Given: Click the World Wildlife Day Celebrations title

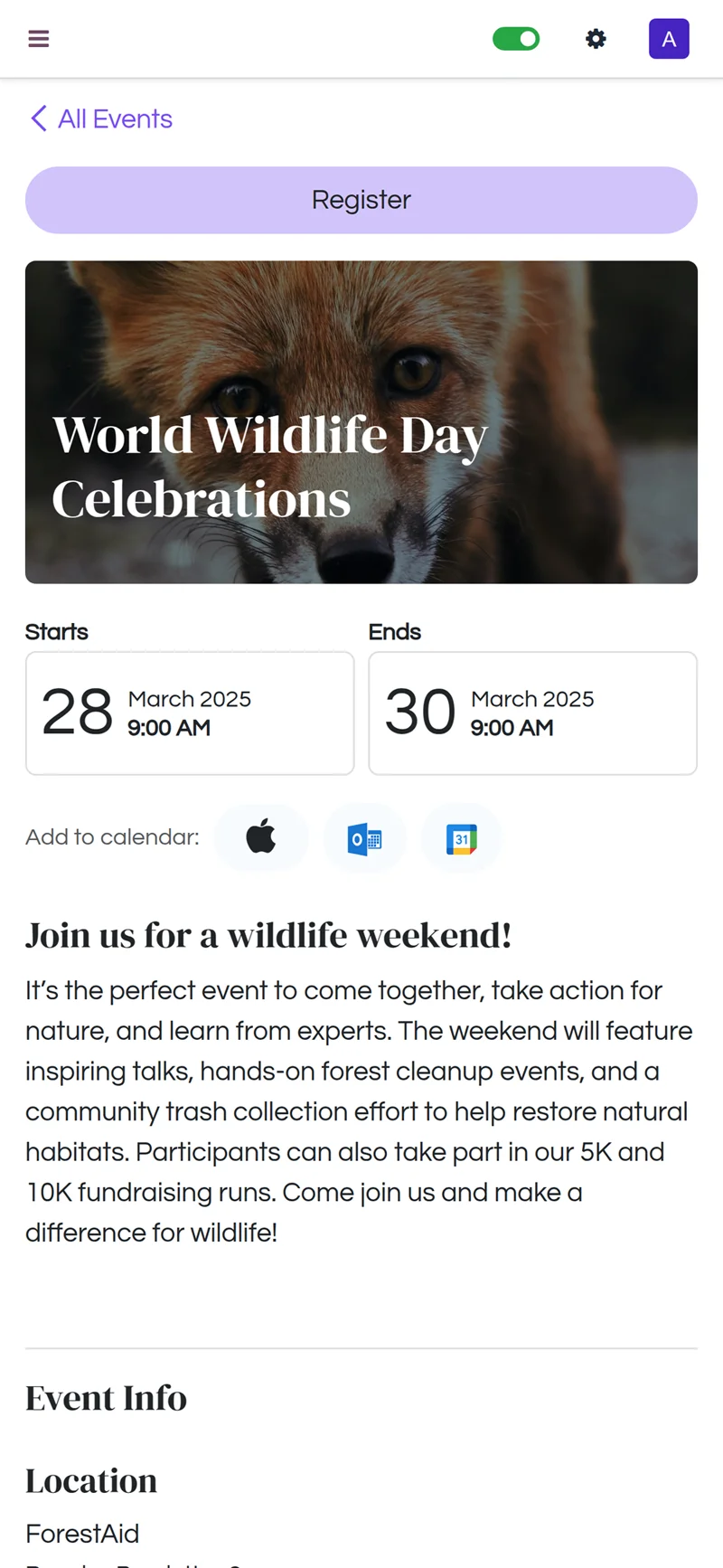Looking at the screenshot, I should [x=269, y=467].
